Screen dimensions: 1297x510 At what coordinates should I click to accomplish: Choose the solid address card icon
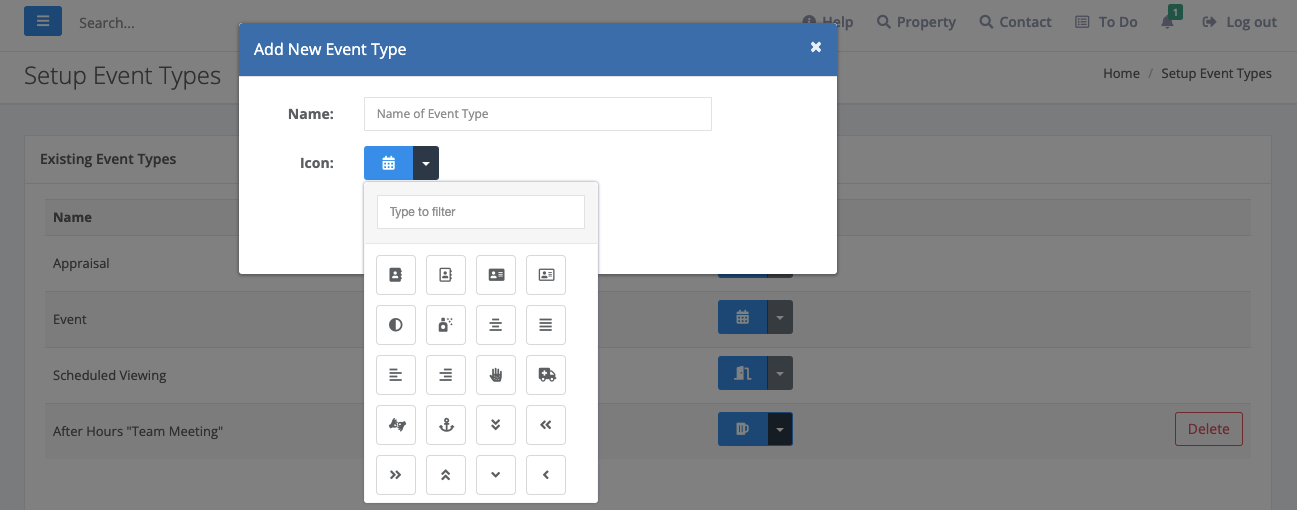[496, 274]
